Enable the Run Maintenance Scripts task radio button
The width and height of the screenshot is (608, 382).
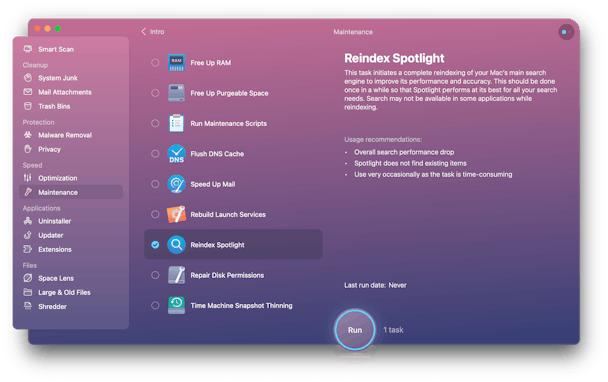tap(155, 123)
